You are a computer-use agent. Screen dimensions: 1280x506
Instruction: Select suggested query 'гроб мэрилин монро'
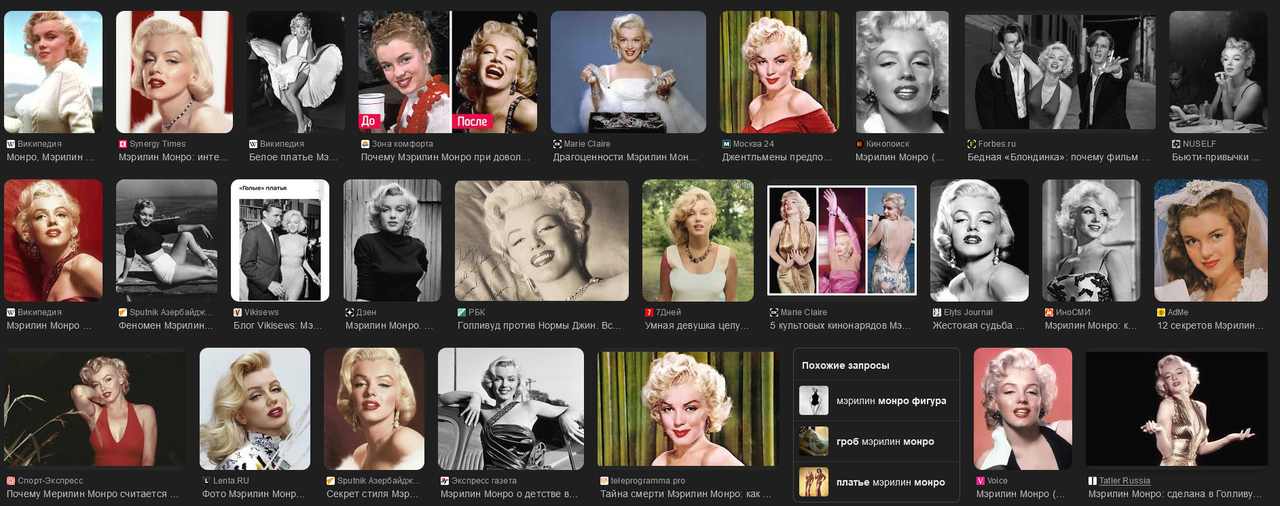click(876, 441)
